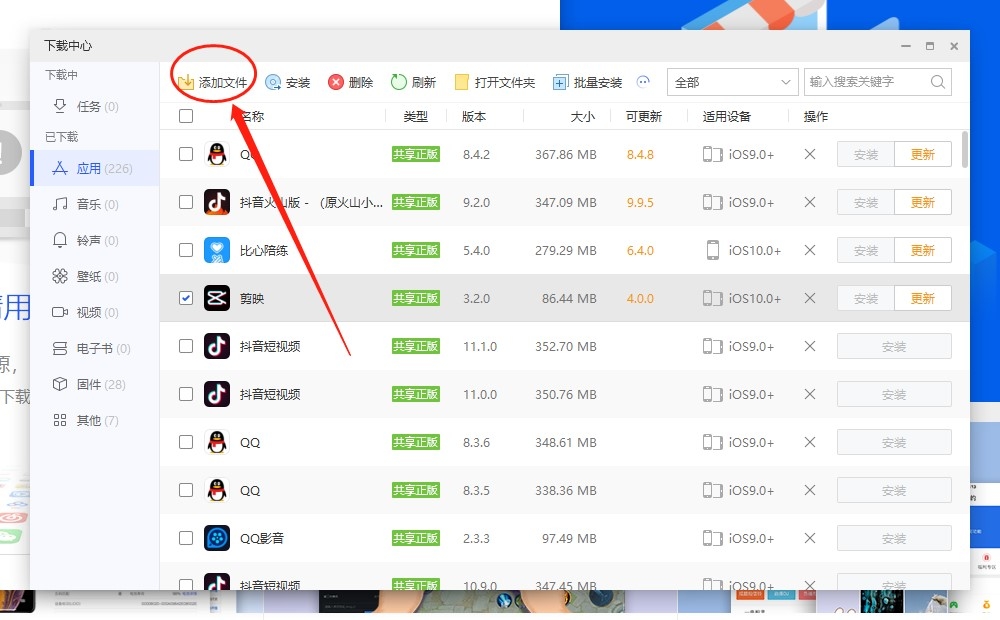Remove 比心陪练 with its X icon
Image resolution: width=1000 pixels, height=620 pixels.
coord(810,250)
